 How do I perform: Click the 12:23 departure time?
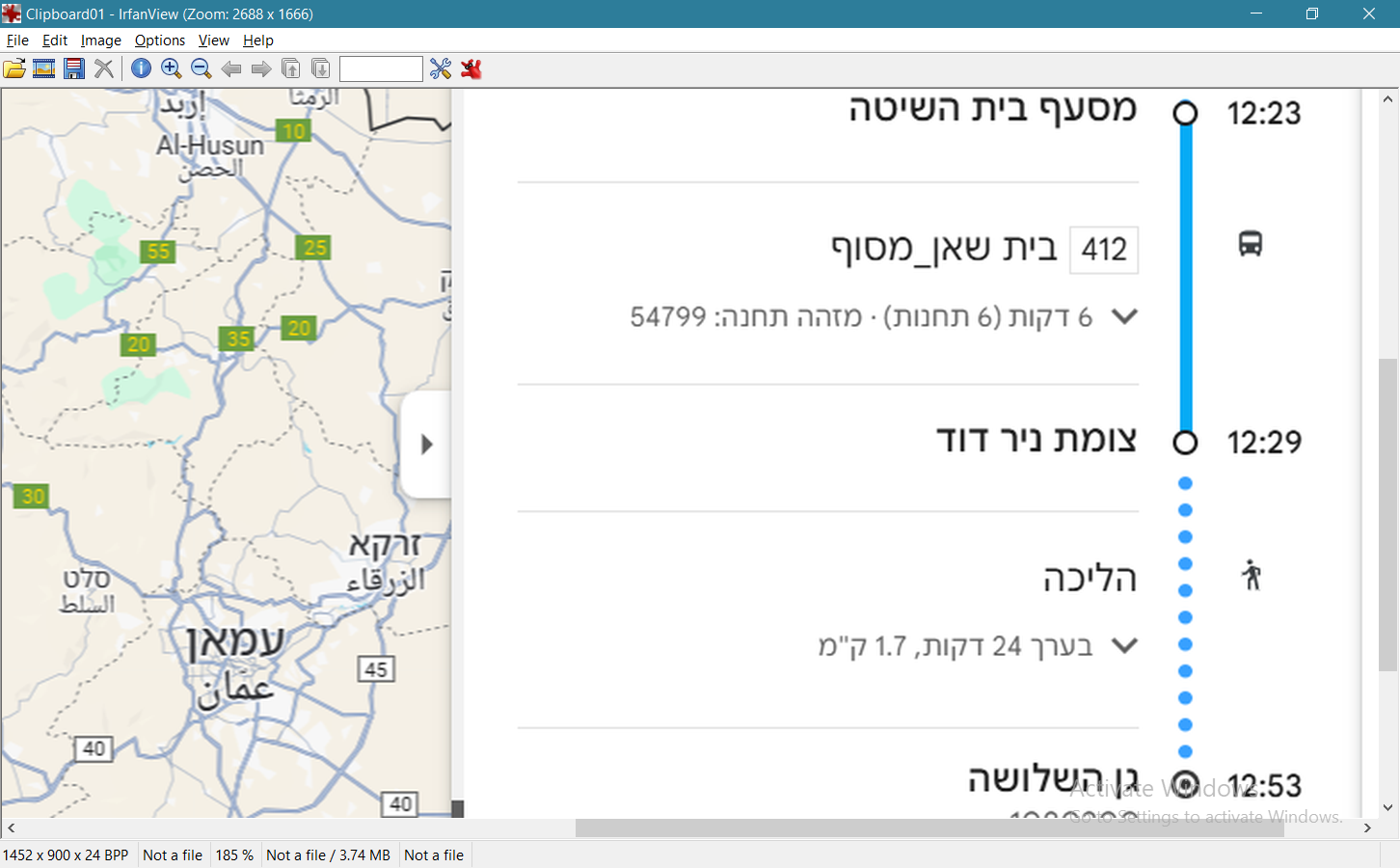pyautogui.click(x=1264, y=114)
